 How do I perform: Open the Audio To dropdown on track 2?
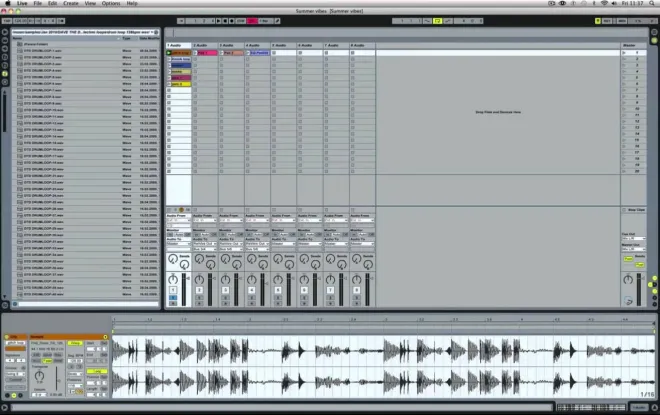click(x=205, y=244)
